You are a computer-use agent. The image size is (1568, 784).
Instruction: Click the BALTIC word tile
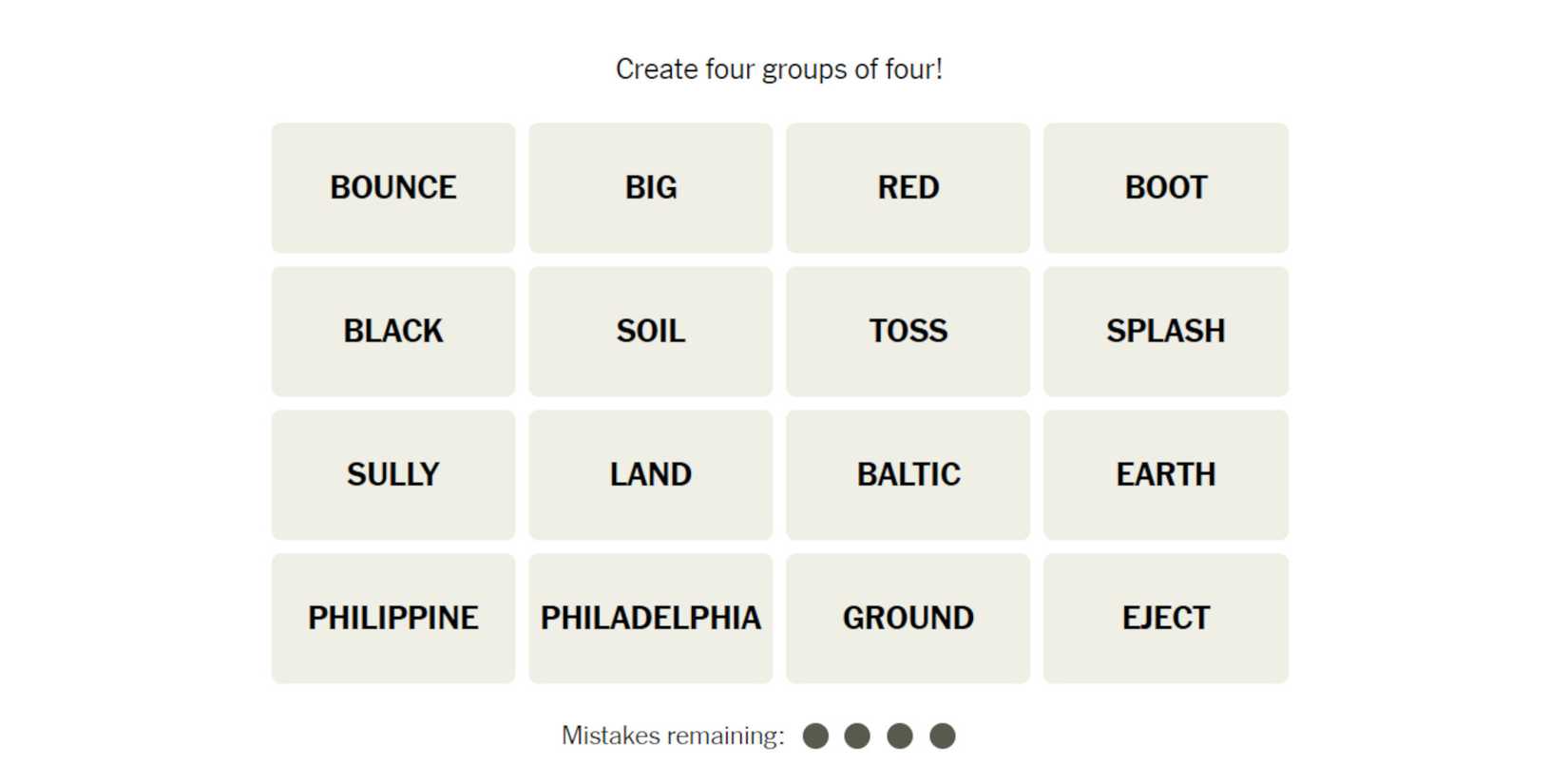[x=908, y=474]
